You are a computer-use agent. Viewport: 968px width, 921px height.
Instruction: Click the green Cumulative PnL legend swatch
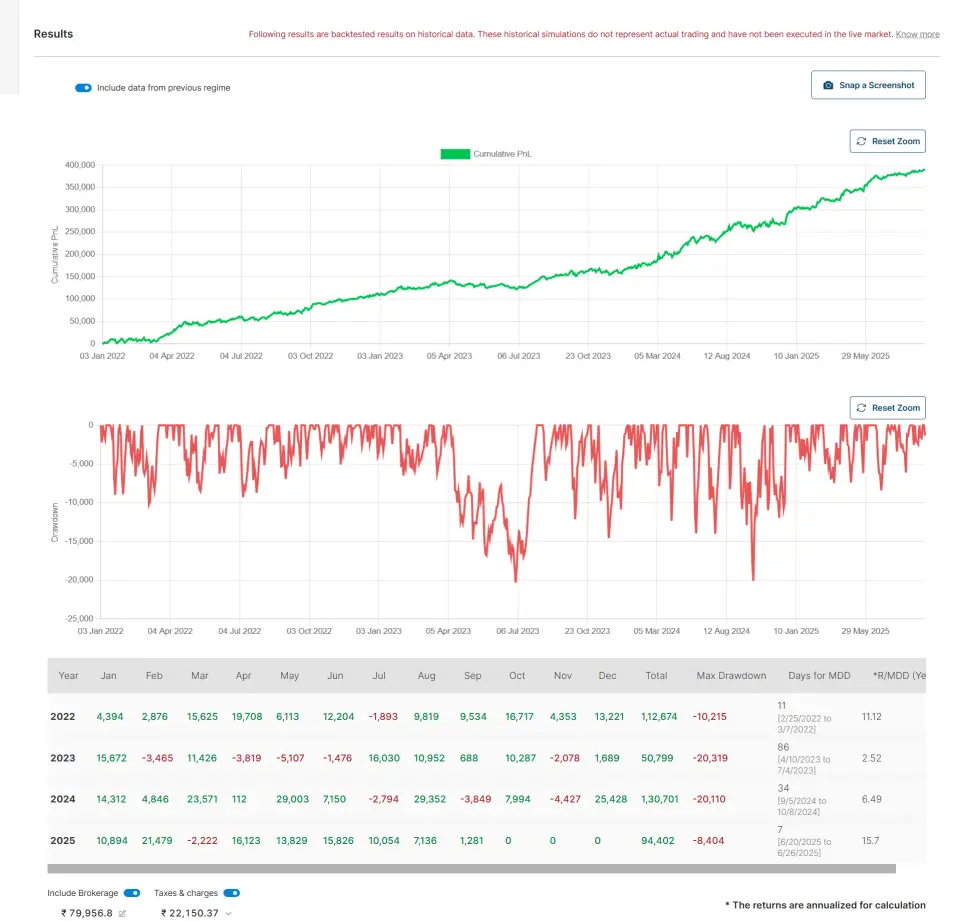coord(455,154)
